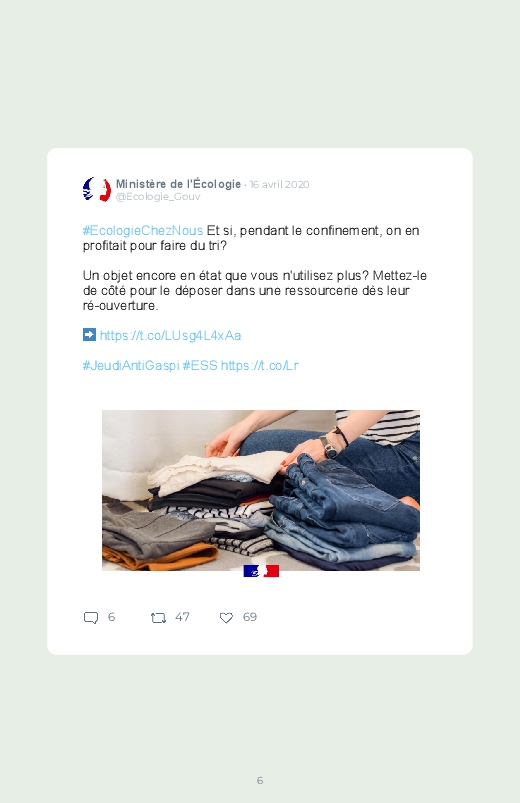Screen dimensions: 520x803
Task: Click the Ministère de l'Écologie profile avatar
Action: click(x=97, y=189)
